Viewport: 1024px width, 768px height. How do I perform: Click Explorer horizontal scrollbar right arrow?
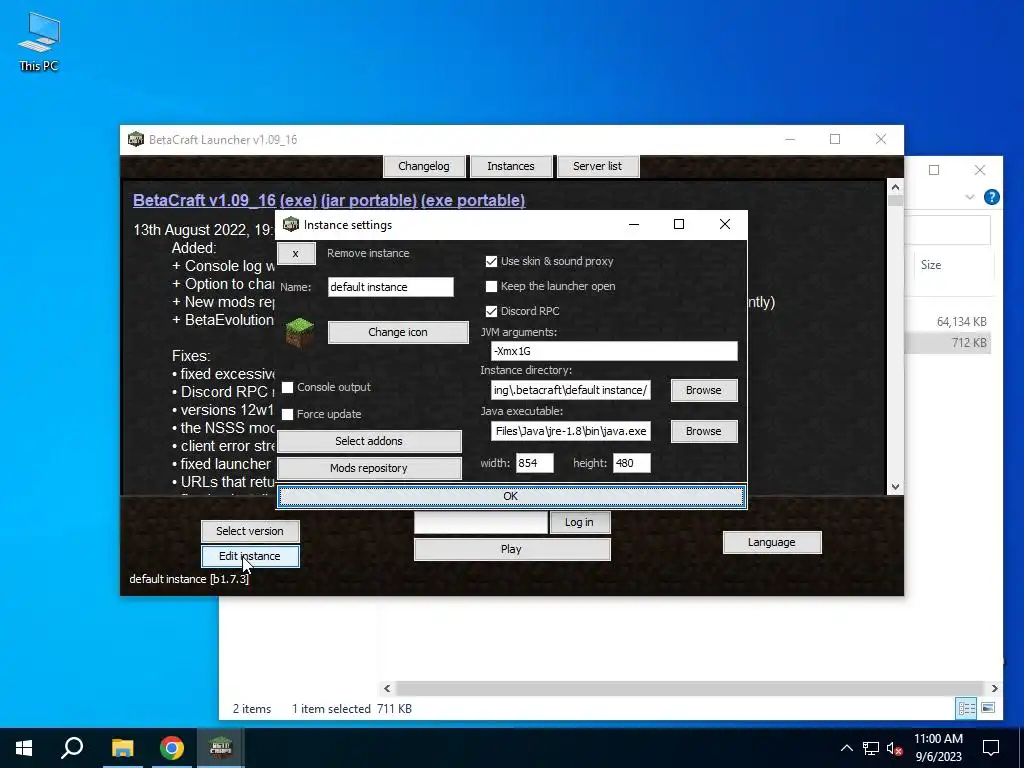pos(995,688)
